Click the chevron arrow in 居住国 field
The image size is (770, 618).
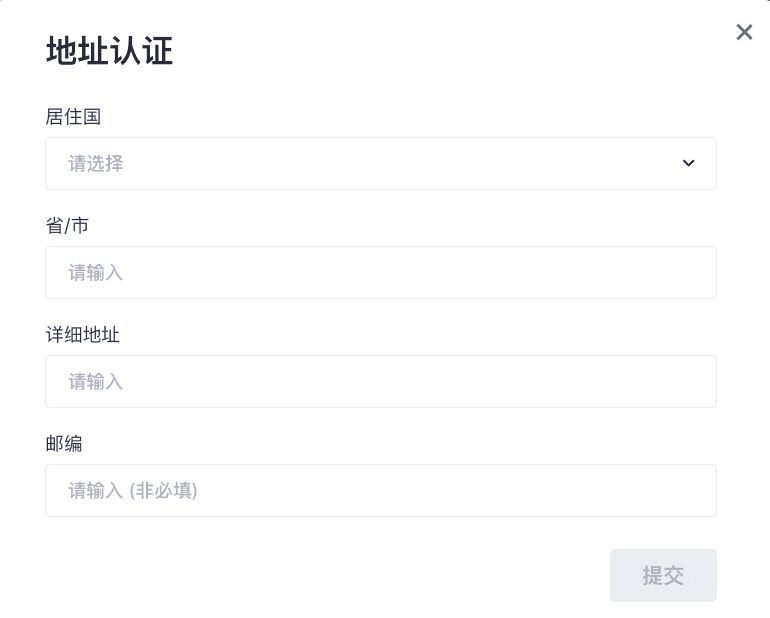click(688, 163)
